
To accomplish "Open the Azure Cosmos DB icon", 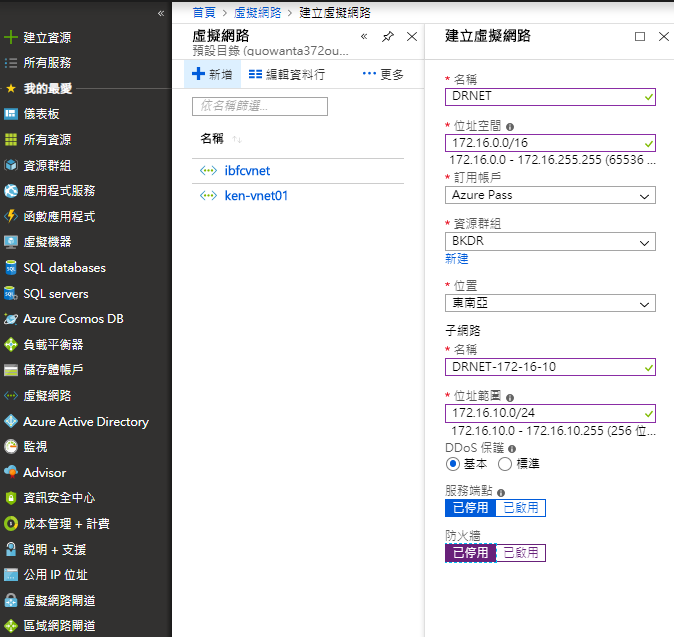I will [11, 319].
